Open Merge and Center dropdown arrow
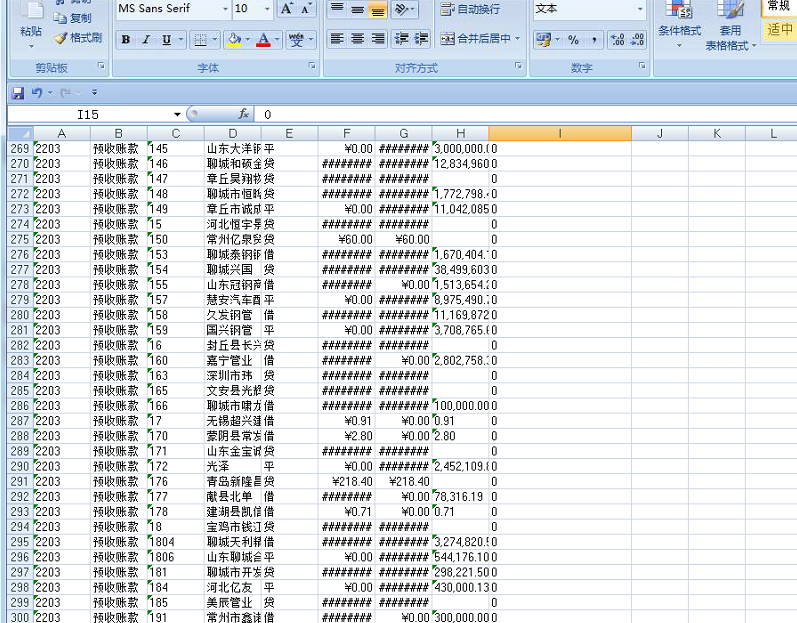This screenshot has height=623, width=797. click(x=517, y=39)
